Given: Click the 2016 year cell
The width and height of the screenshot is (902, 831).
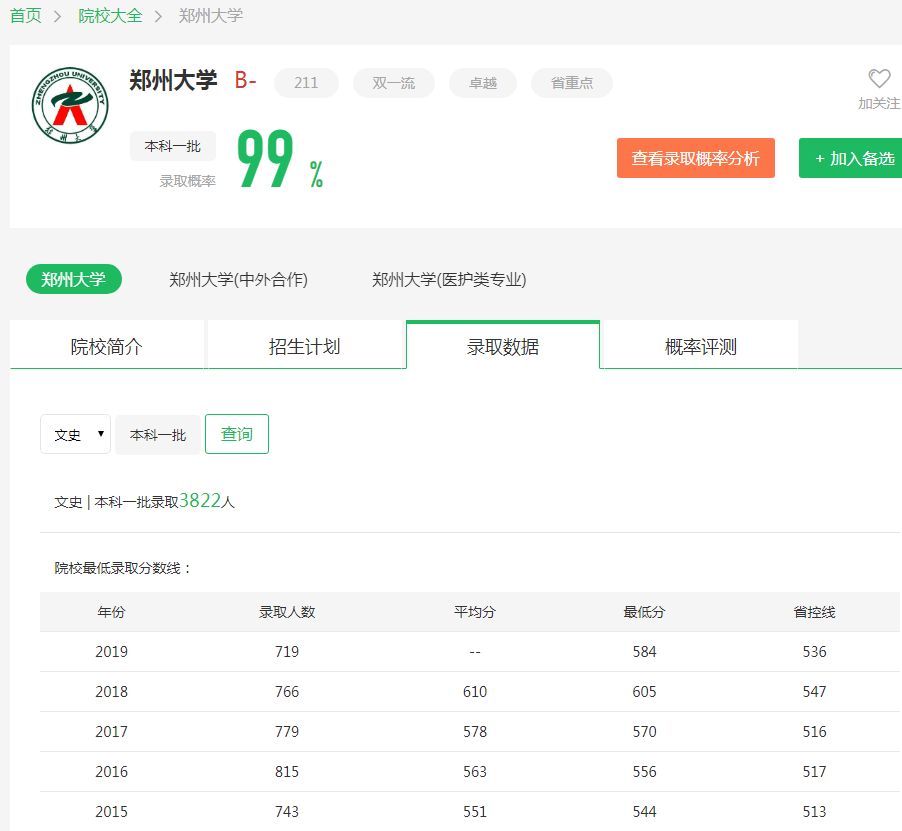Looking at the screenshot, I should point(111,771).
